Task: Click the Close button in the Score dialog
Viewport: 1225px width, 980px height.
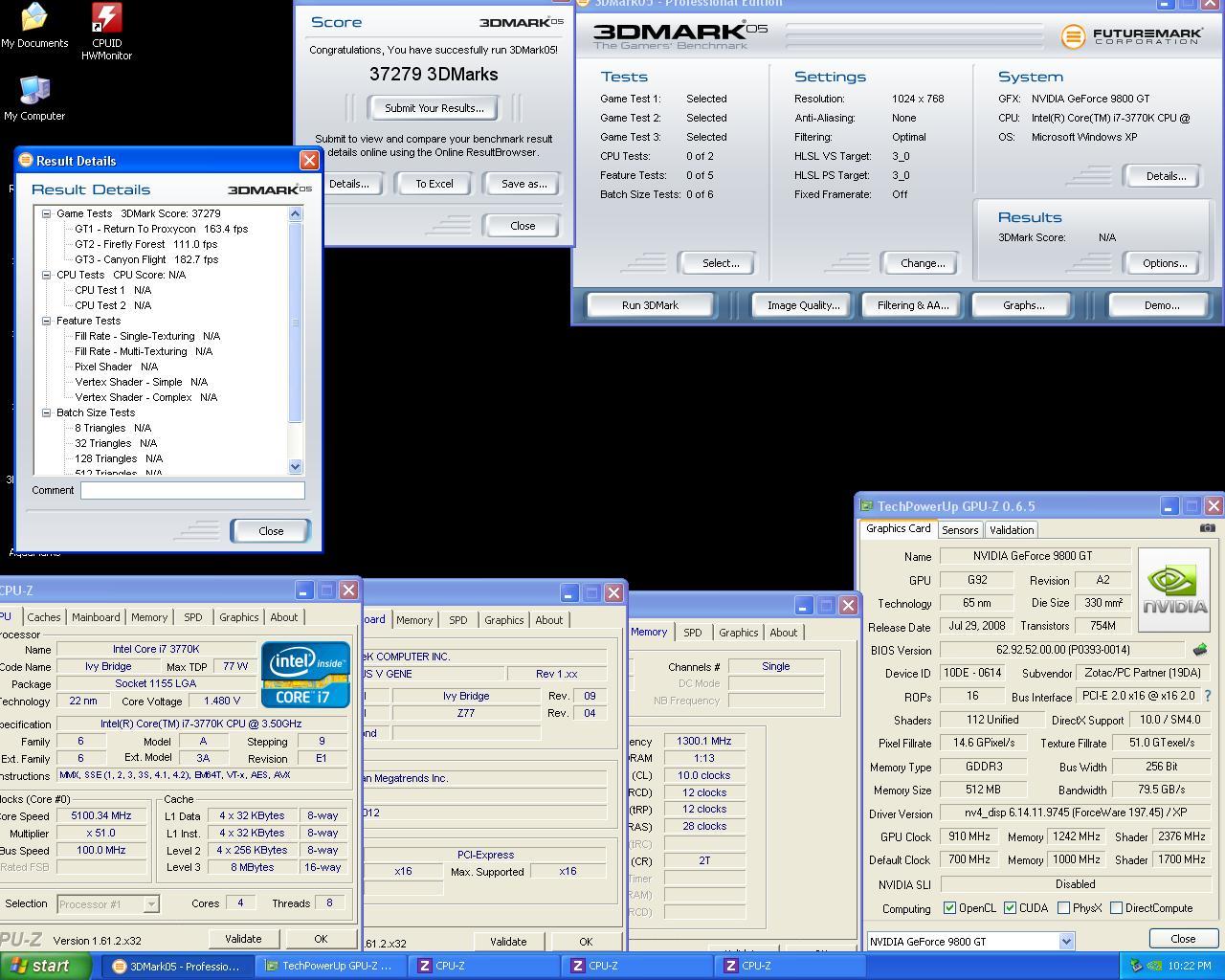Action: click(x=523, y=226)
